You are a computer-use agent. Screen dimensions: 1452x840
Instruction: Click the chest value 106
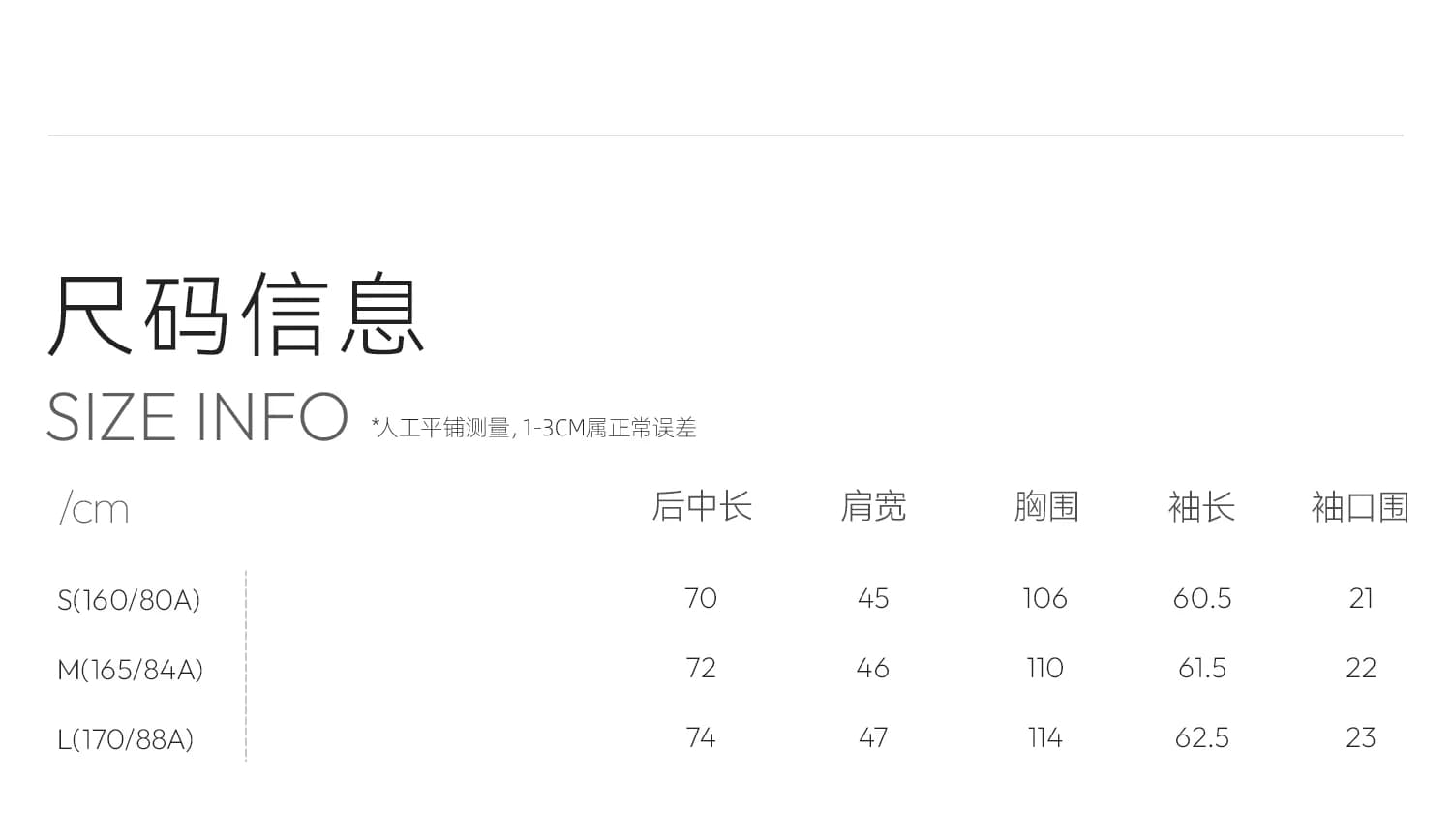1045,598
